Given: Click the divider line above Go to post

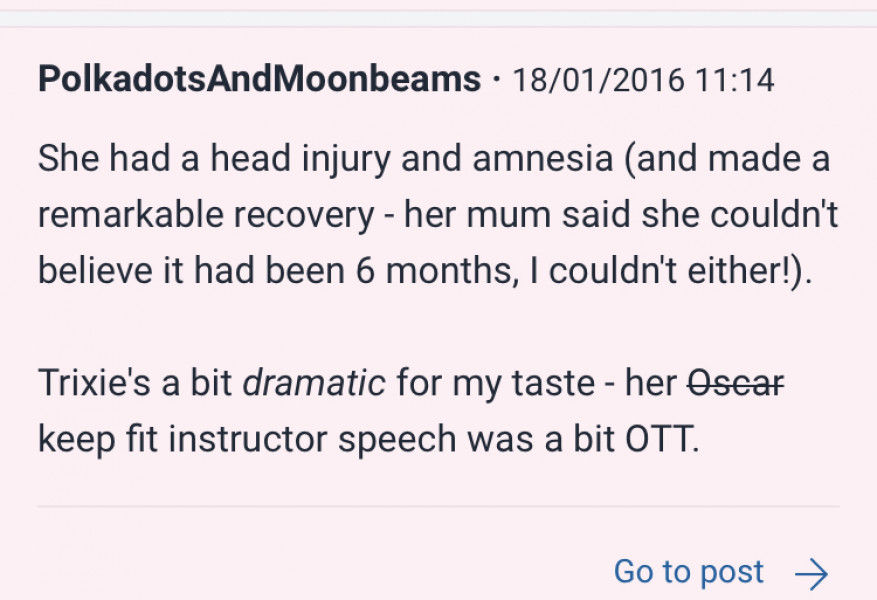Looking at the screenshot, I should [438, 507].
